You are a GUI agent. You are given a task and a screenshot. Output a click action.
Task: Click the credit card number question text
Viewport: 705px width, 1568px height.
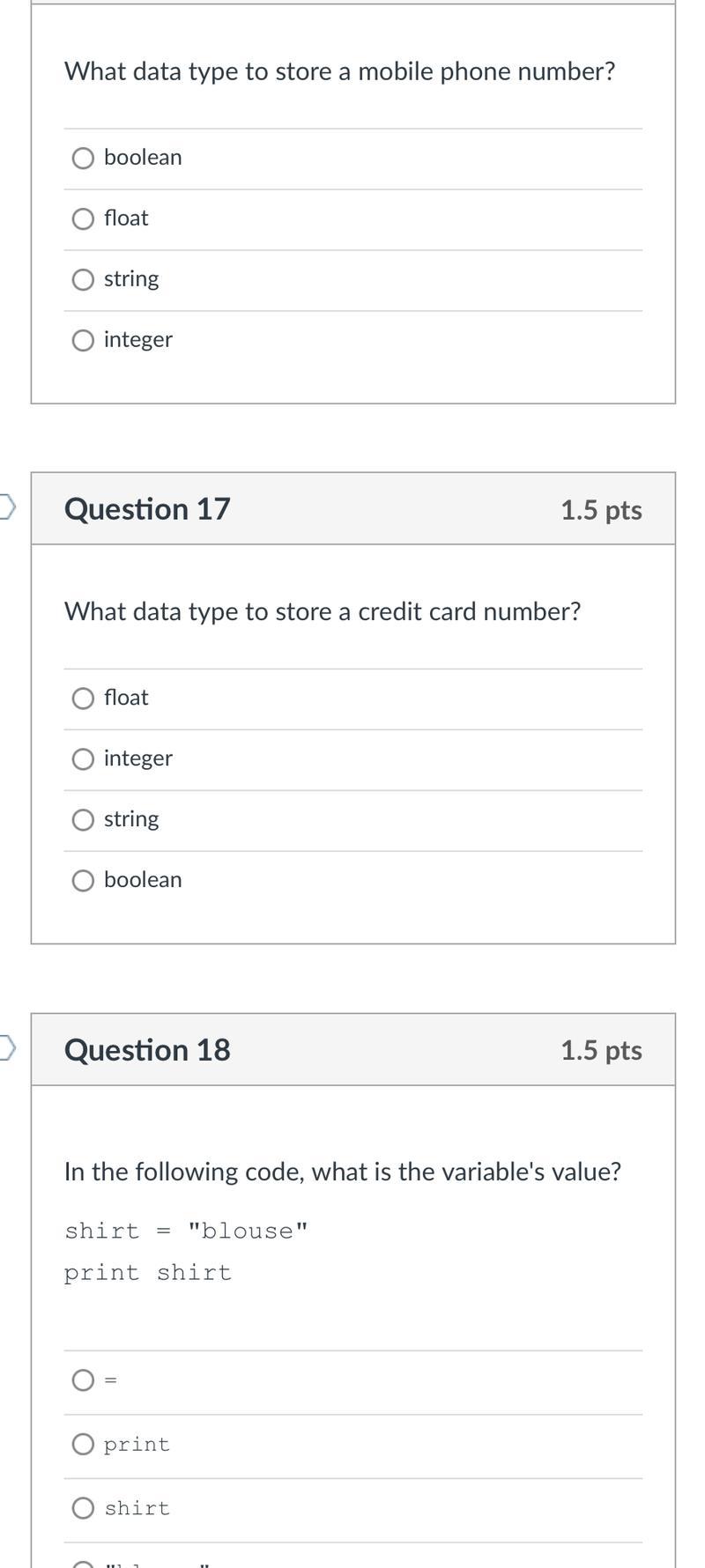click(323, 611)
